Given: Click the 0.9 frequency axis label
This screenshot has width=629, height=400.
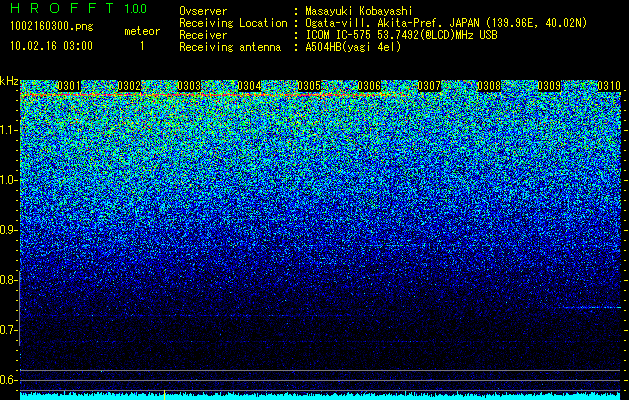Looking at the screenshot, I should pos(8,230).
